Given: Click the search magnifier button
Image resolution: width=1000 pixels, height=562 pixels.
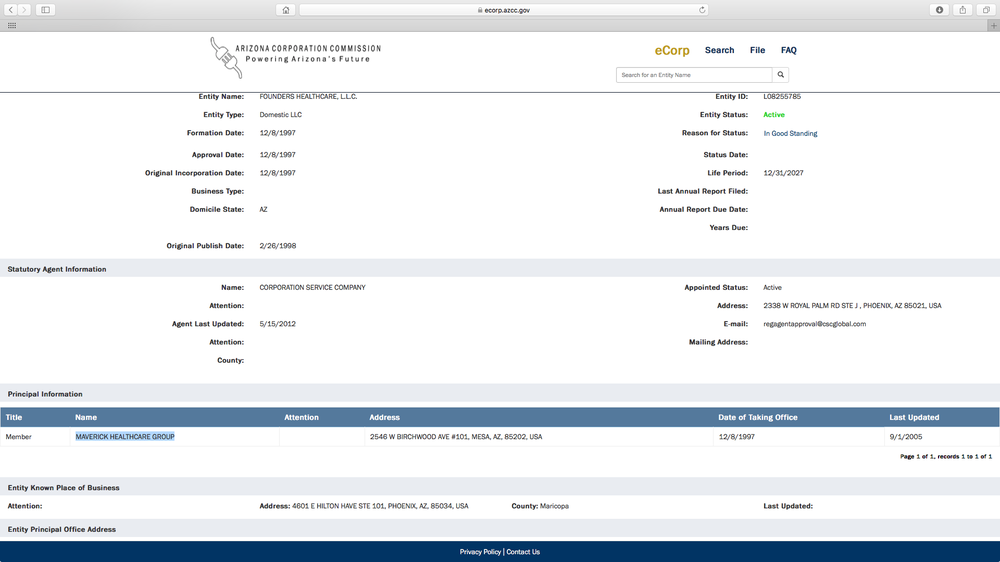Looking at the screenshot, I should [x=781, y=75].
